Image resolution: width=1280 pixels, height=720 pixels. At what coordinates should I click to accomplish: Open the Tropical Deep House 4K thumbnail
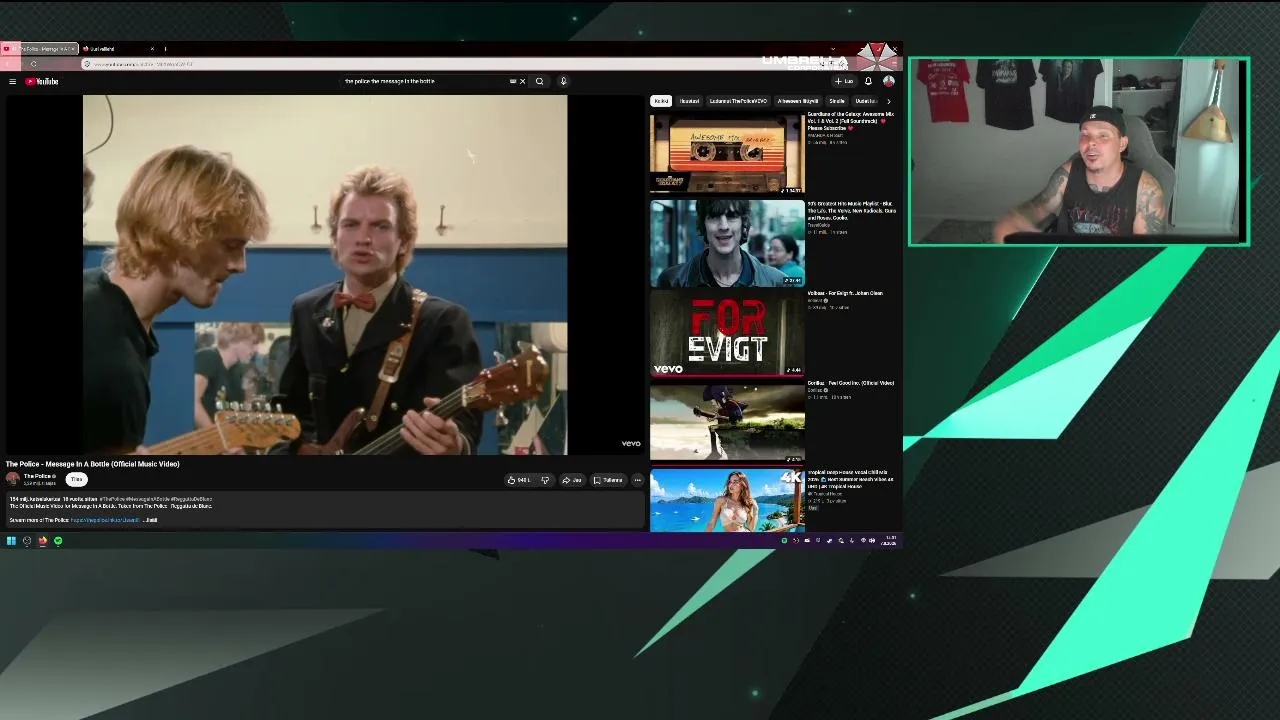[727, 500]
